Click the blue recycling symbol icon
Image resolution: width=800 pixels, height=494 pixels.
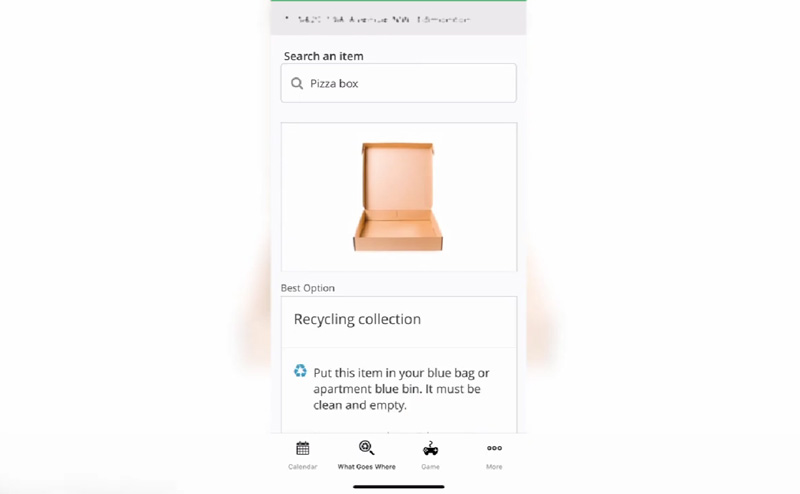300,371
